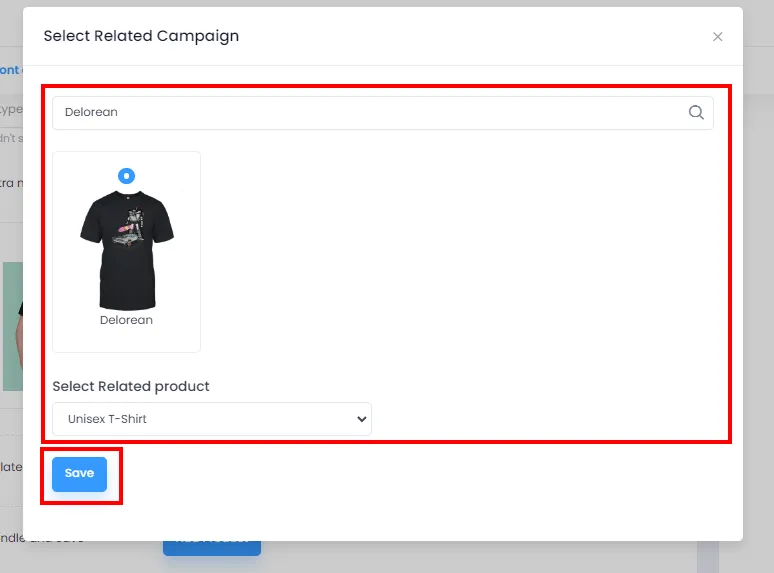Click the Save button
The image size is (774, 573).
pyautogui.click(x=79, y=474)
